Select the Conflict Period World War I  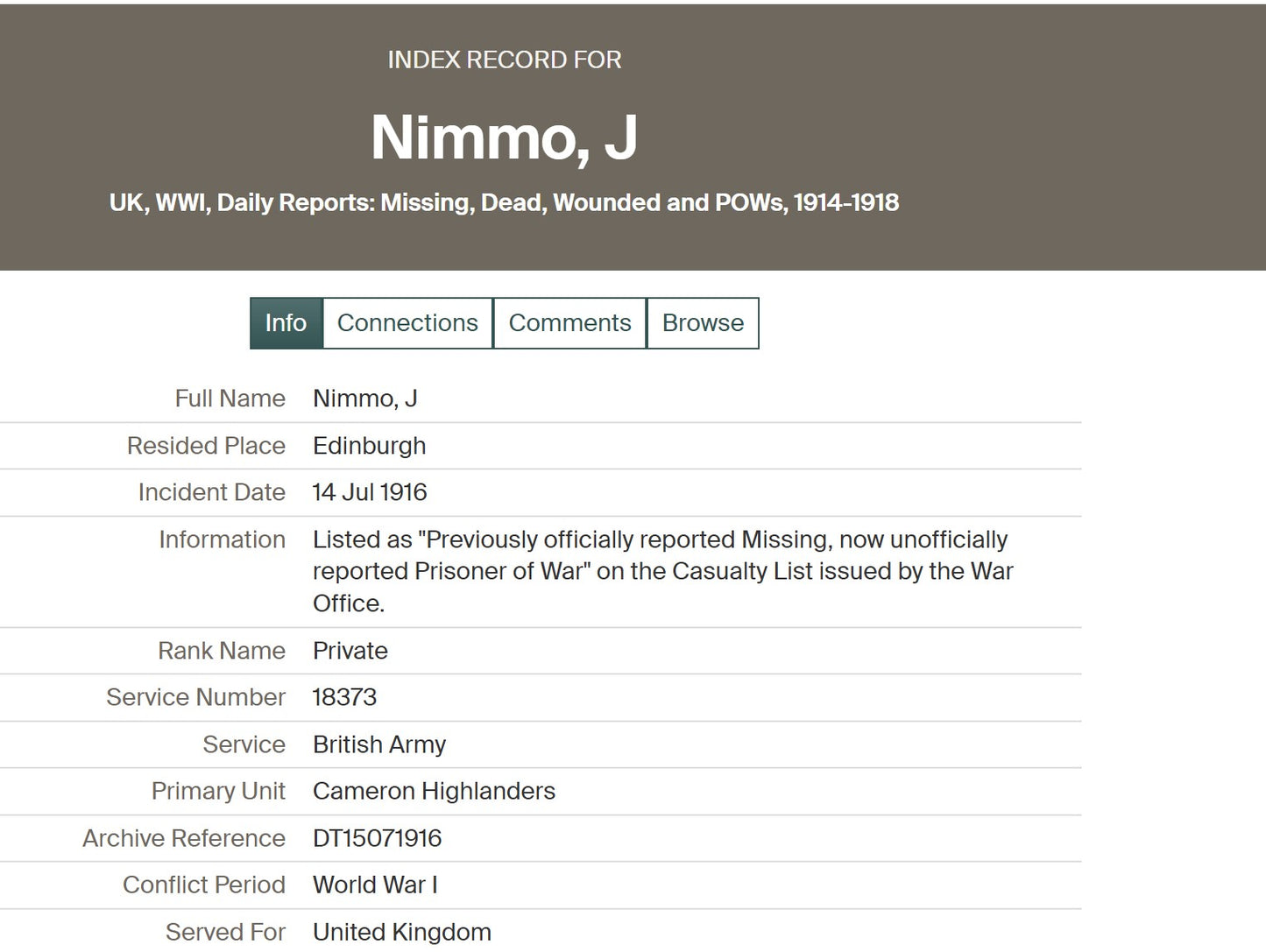(x=375, y=885)
